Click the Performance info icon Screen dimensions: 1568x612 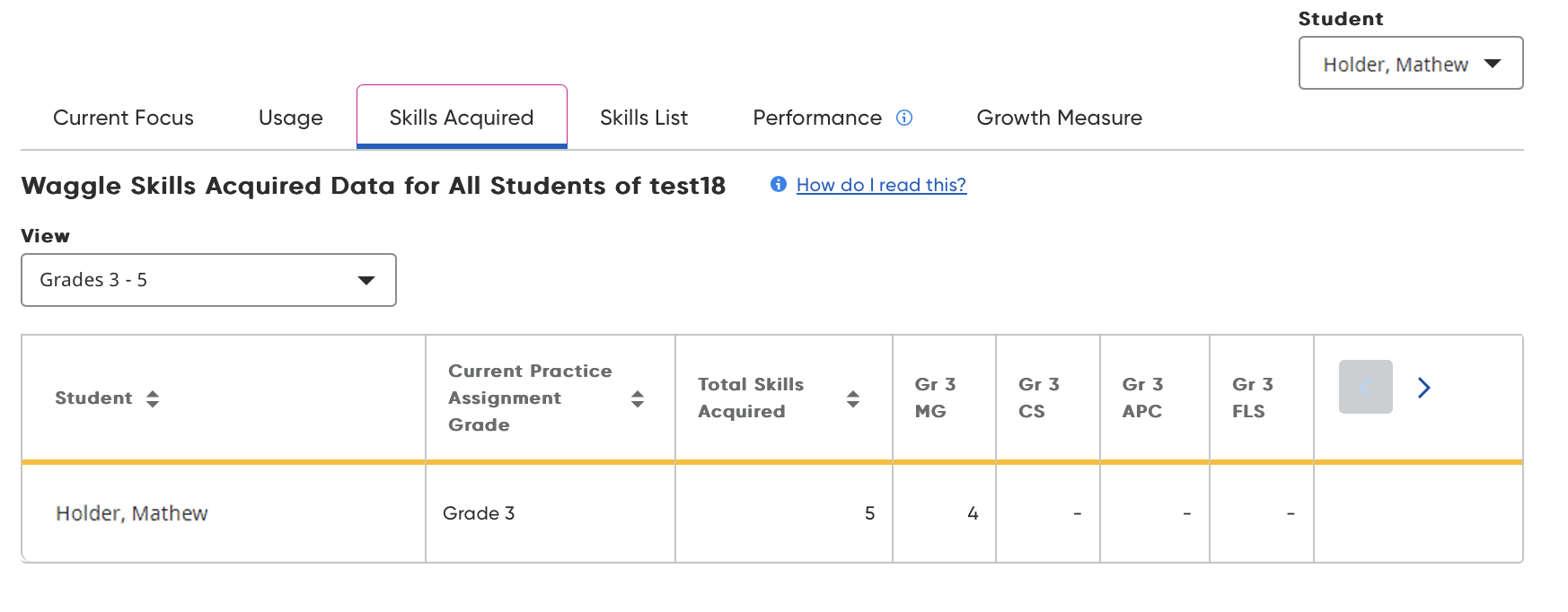904,118
